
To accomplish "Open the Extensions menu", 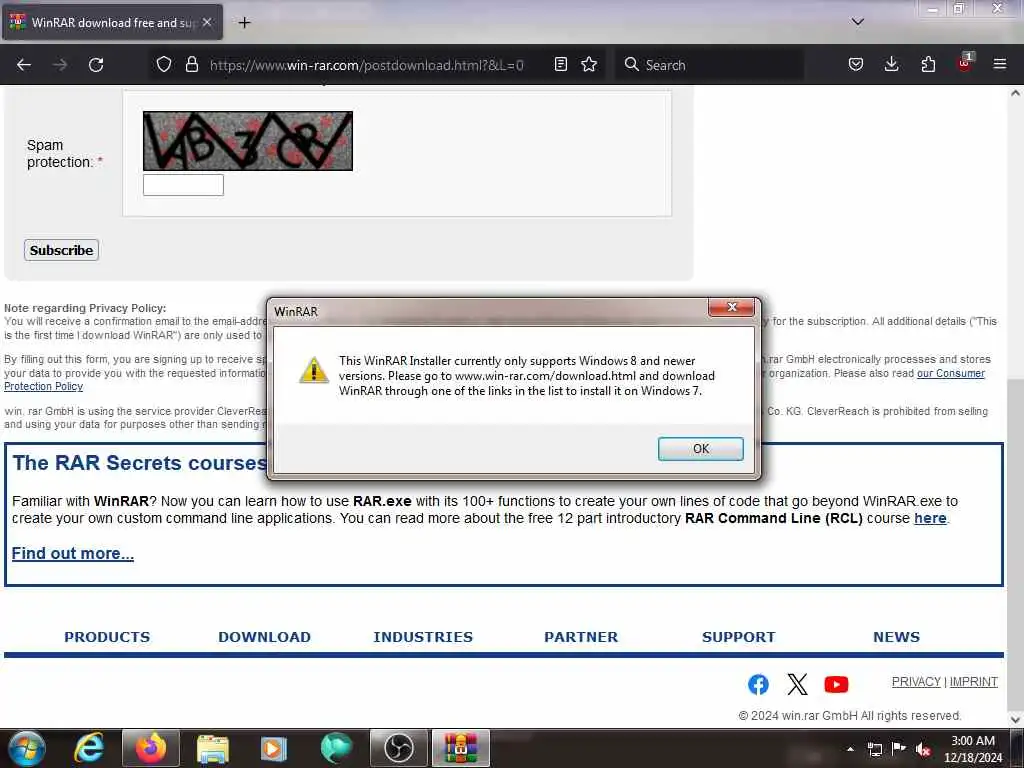I will point(928,64).
